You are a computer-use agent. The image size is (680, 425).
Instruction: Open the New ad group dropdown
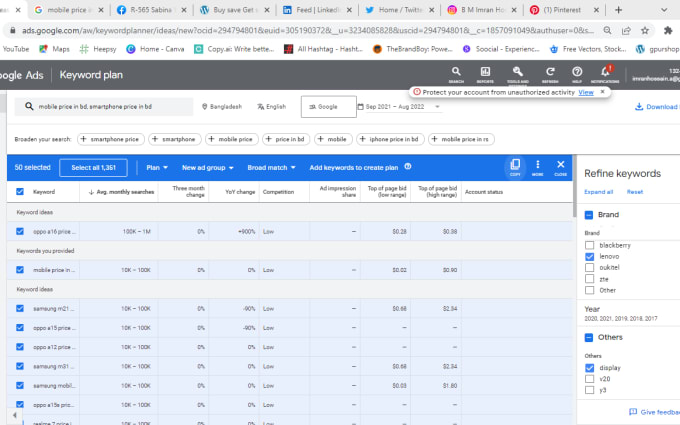[x=208, y=167]
